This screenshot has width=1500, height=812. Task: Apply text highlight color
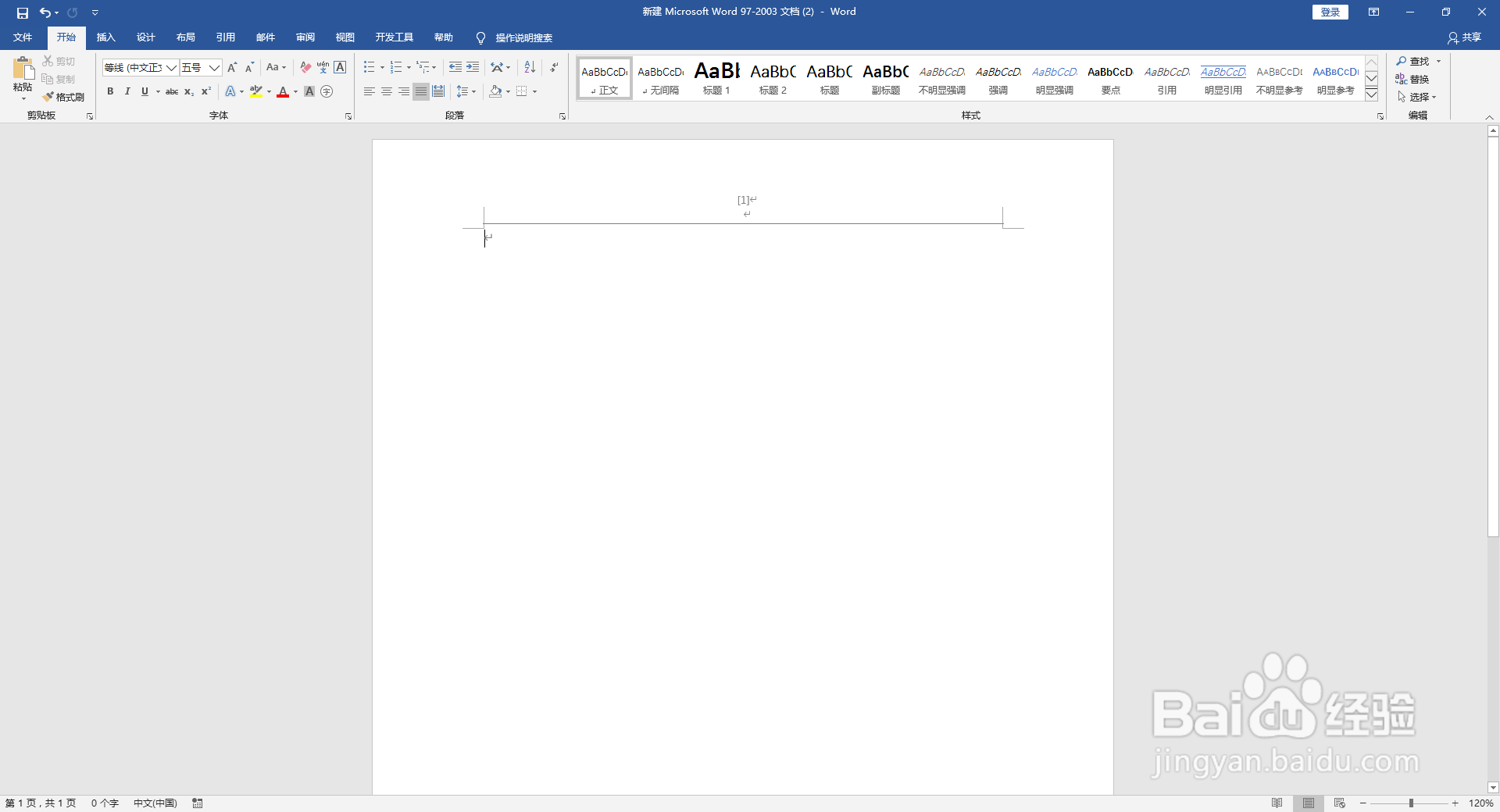(x=255, y=92)
